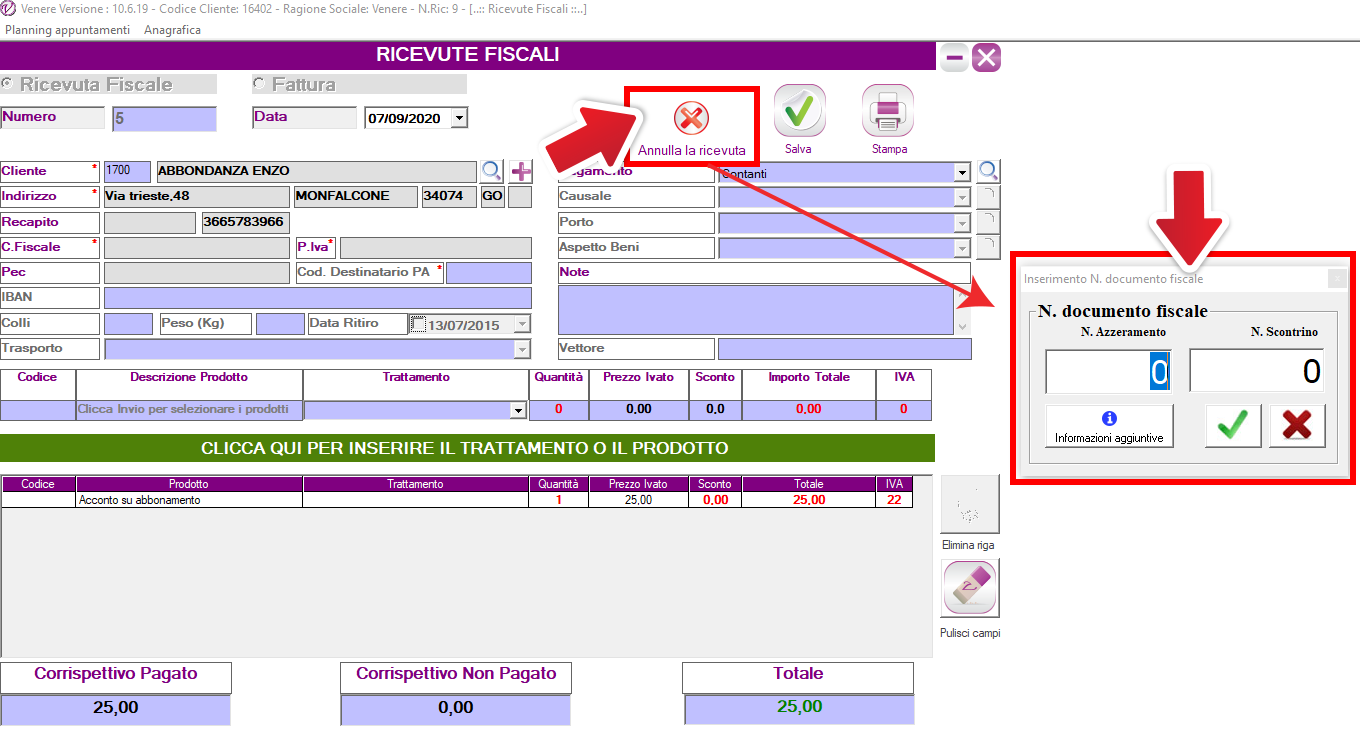Open the Trattamento dropdown in entry row
Image resolution: width=1360 pixels, height=740 pixels.
518,410
